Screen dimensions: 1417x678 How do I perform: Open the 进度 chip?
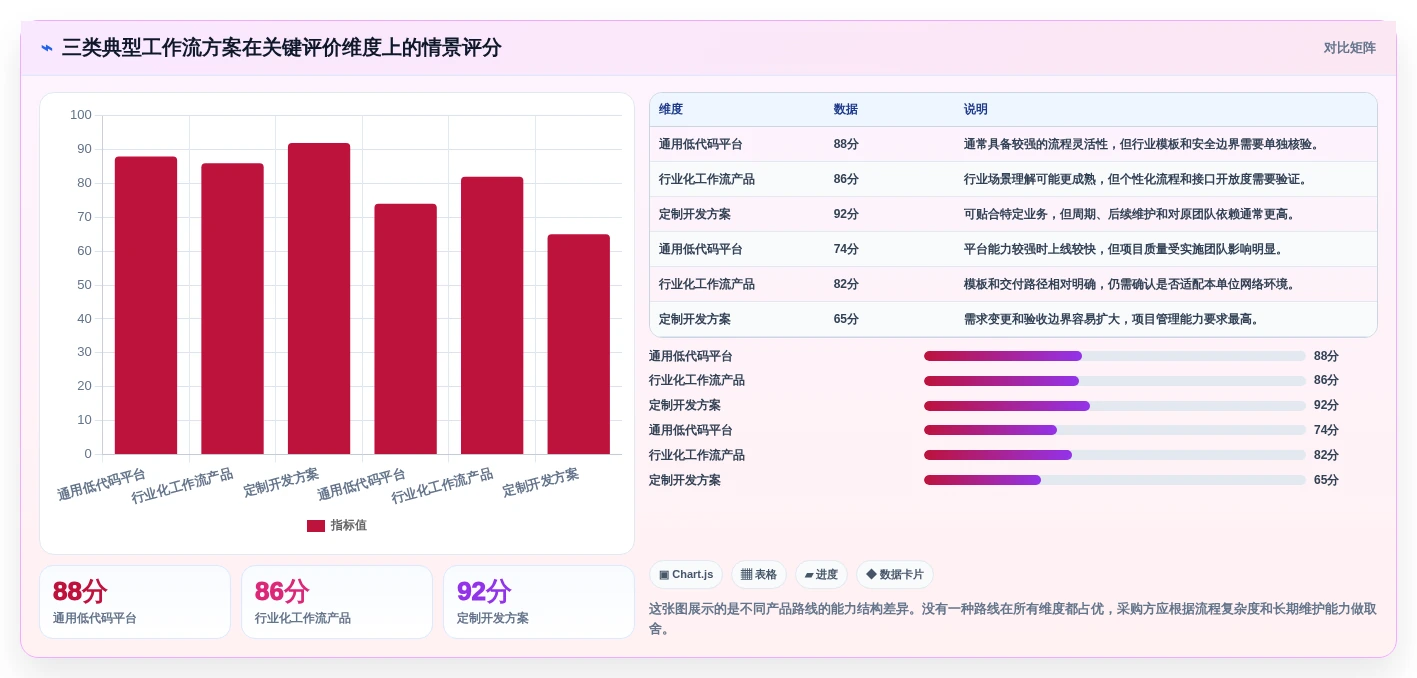click(821, 575)
